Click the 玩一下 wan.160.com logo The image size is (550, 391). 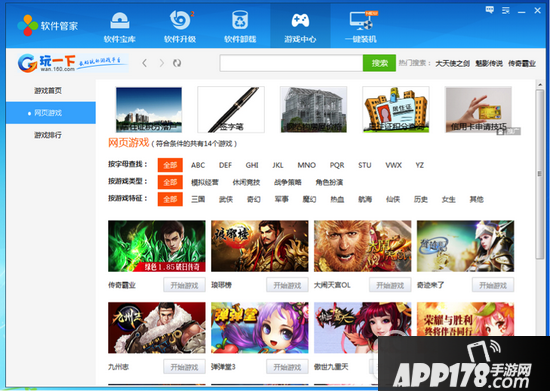coord(73,63)
